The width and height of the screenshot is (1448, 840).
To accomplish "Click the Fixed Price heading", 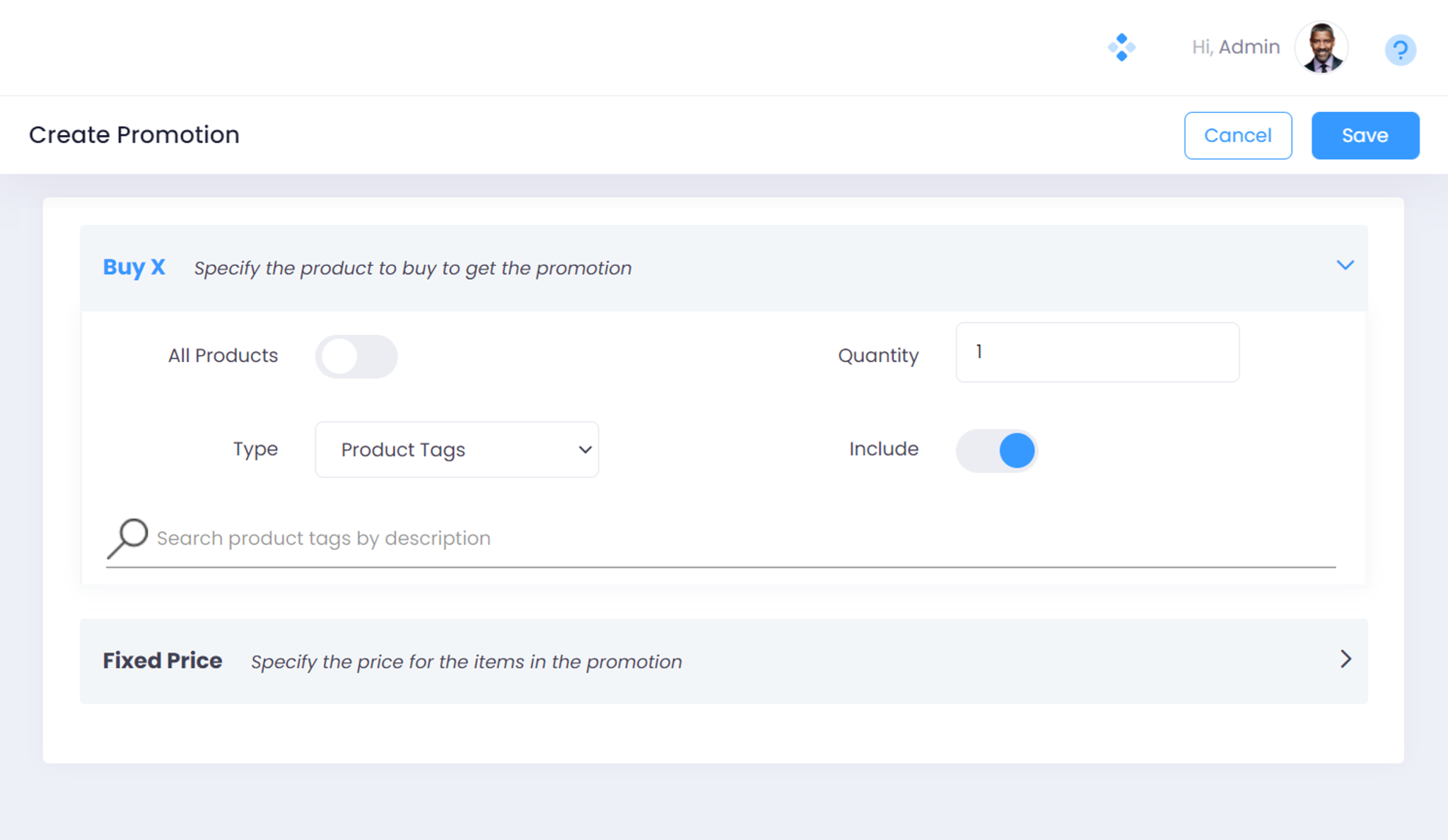I will [x=162, y=660].
